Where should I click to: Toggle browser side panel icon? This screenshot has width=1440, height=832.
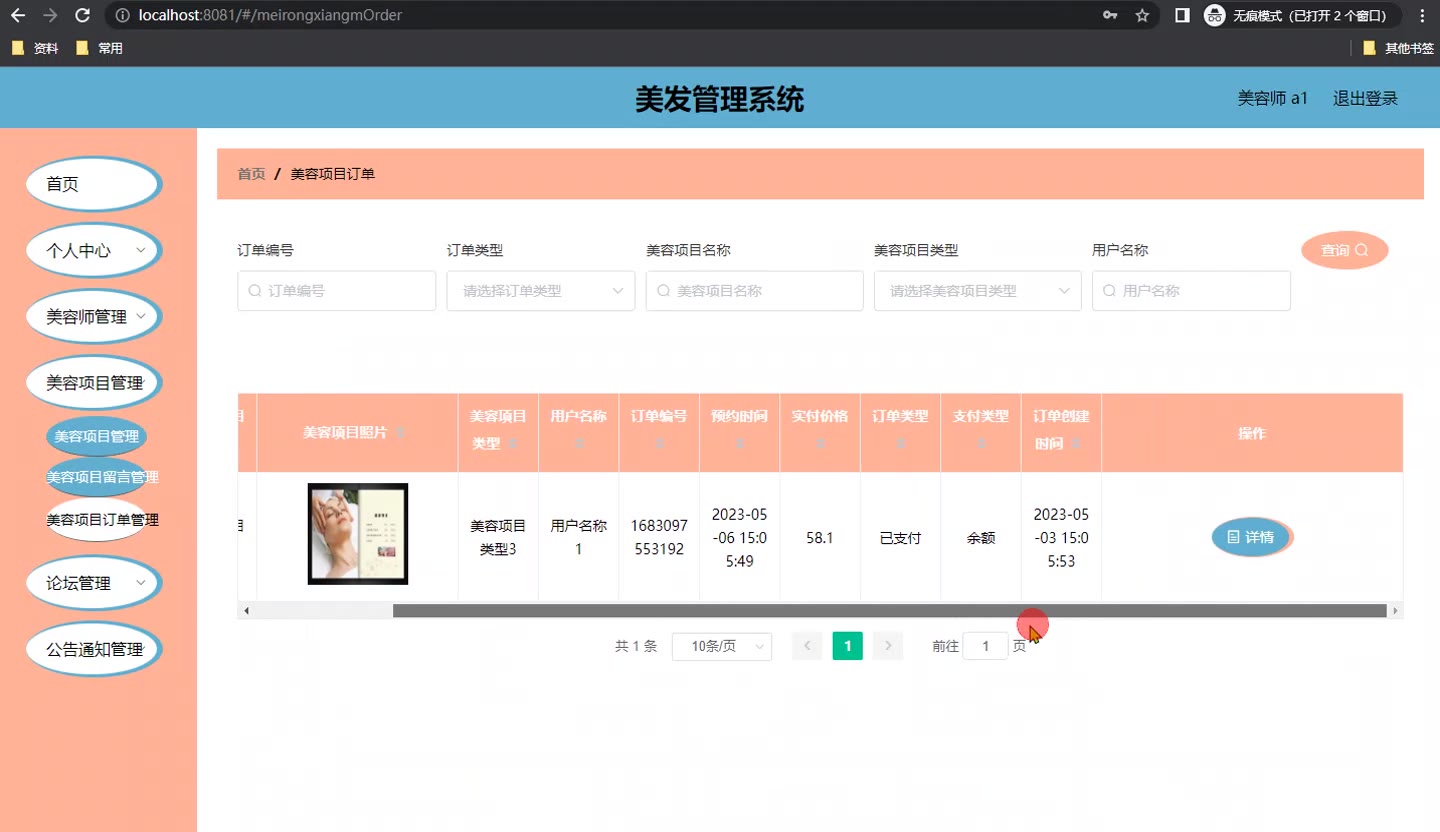1182,16
